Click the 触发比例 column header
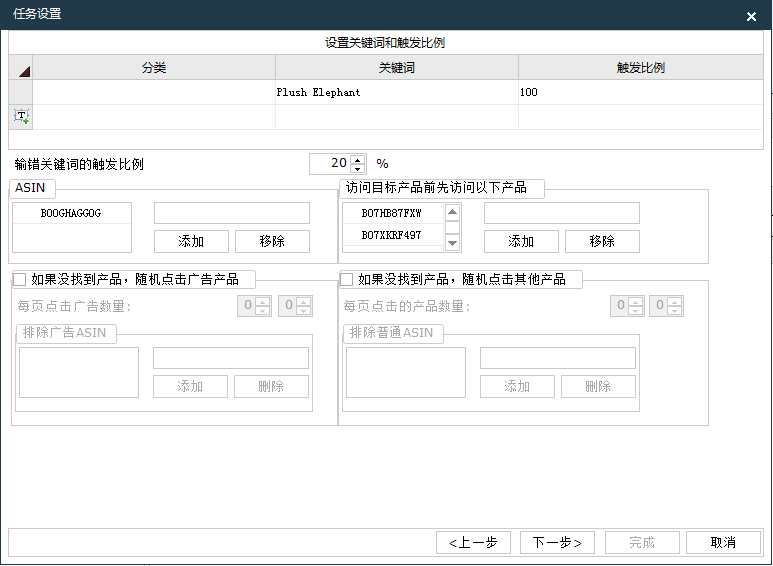Screen dimensions: 773x566 pyautogui.click(x=641, y=68)
